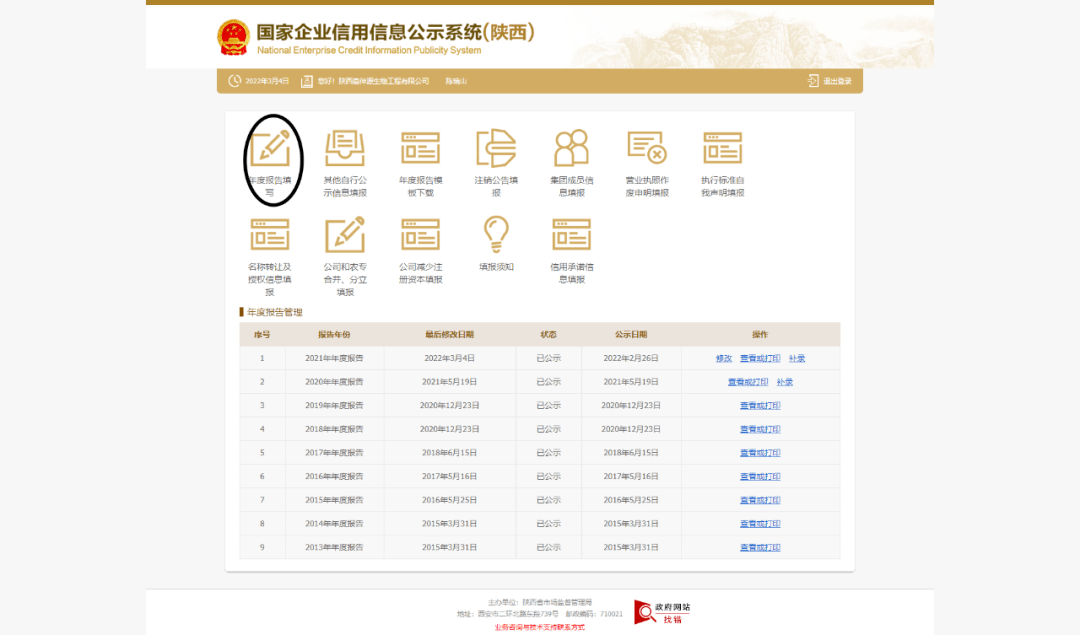Click 查看或打印 for the 2014年年度报告
Screen dimensions: 1080x635
point(760,523)
